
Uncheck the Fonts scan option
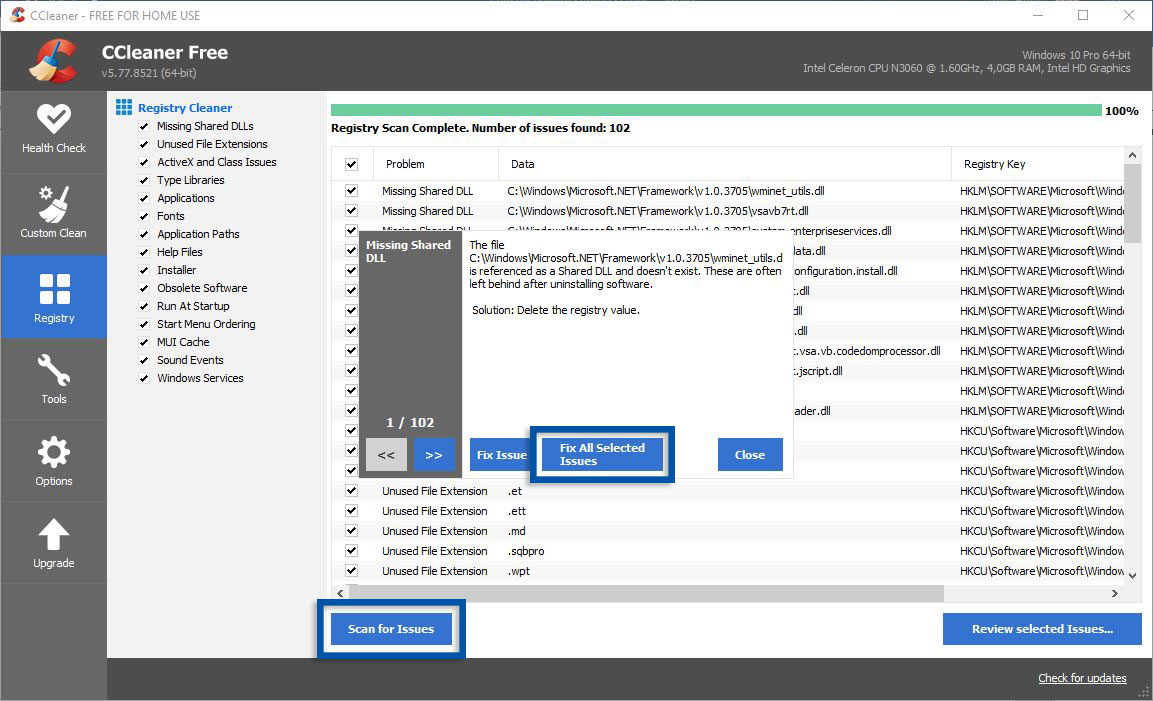(143, 216)
